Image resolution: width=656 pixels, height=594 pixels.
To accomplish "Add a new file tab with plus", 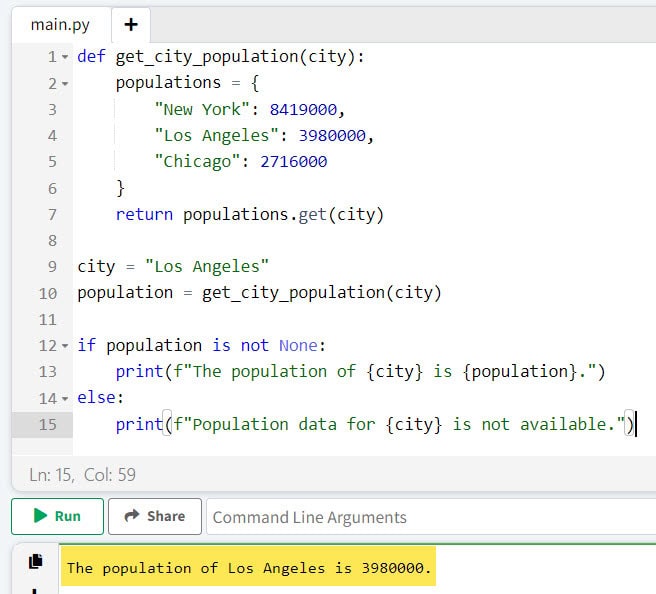I will pyautogui.click(x=131, y=25).
